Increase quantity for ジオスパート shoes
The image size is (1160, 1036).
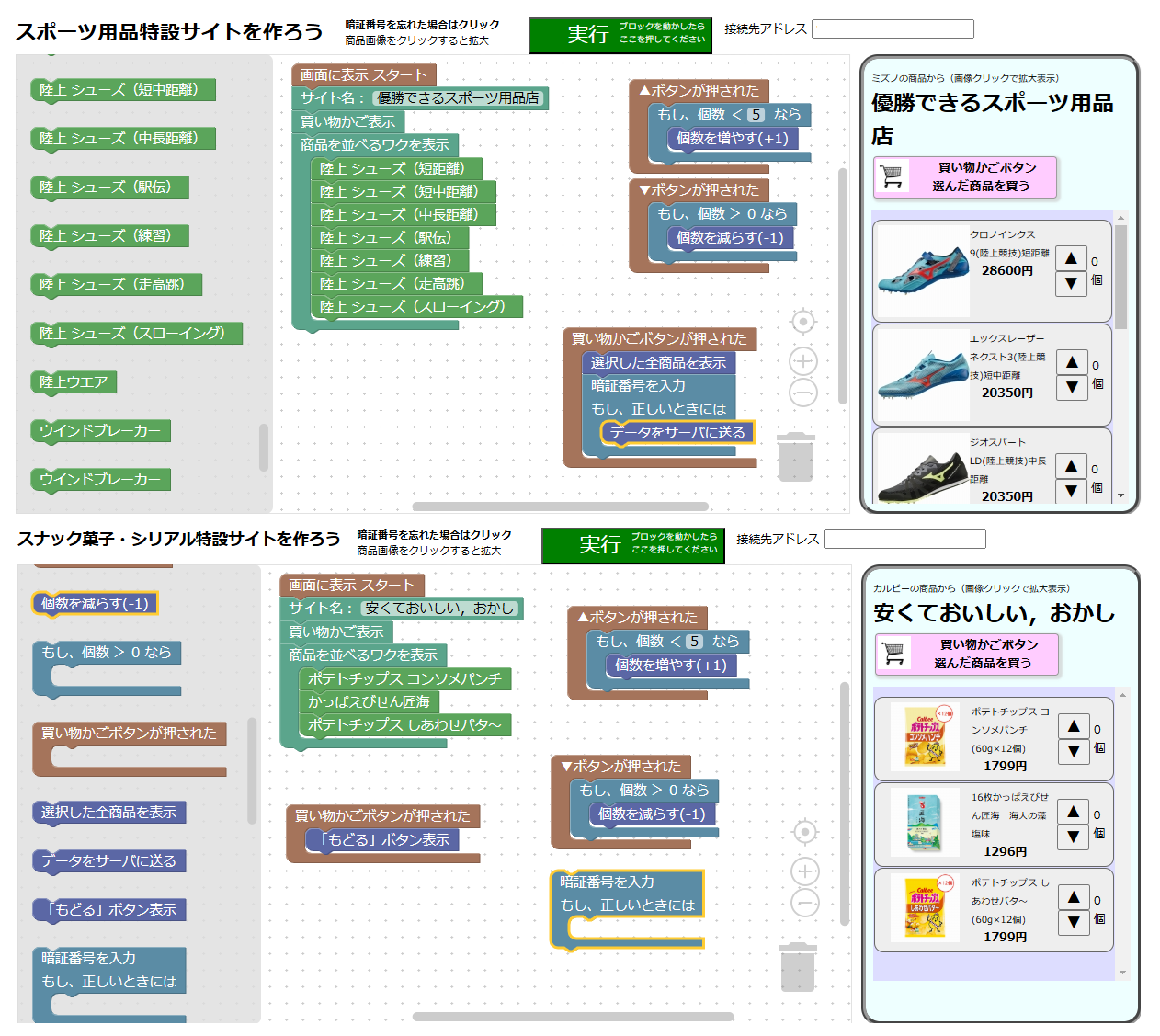pos(1071,466)
